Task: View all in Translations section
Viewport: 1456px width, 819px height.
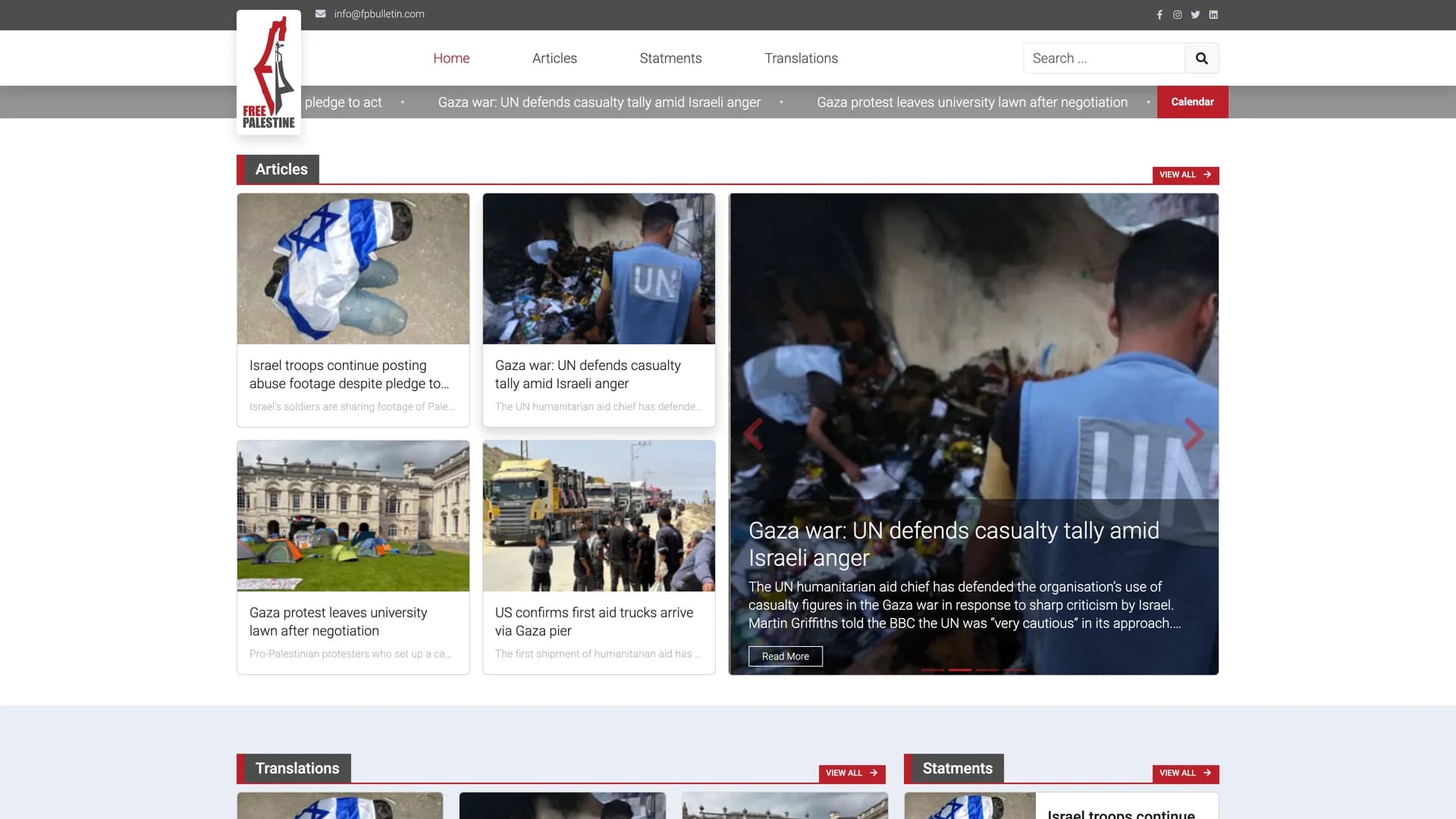Action: (852, 773)
